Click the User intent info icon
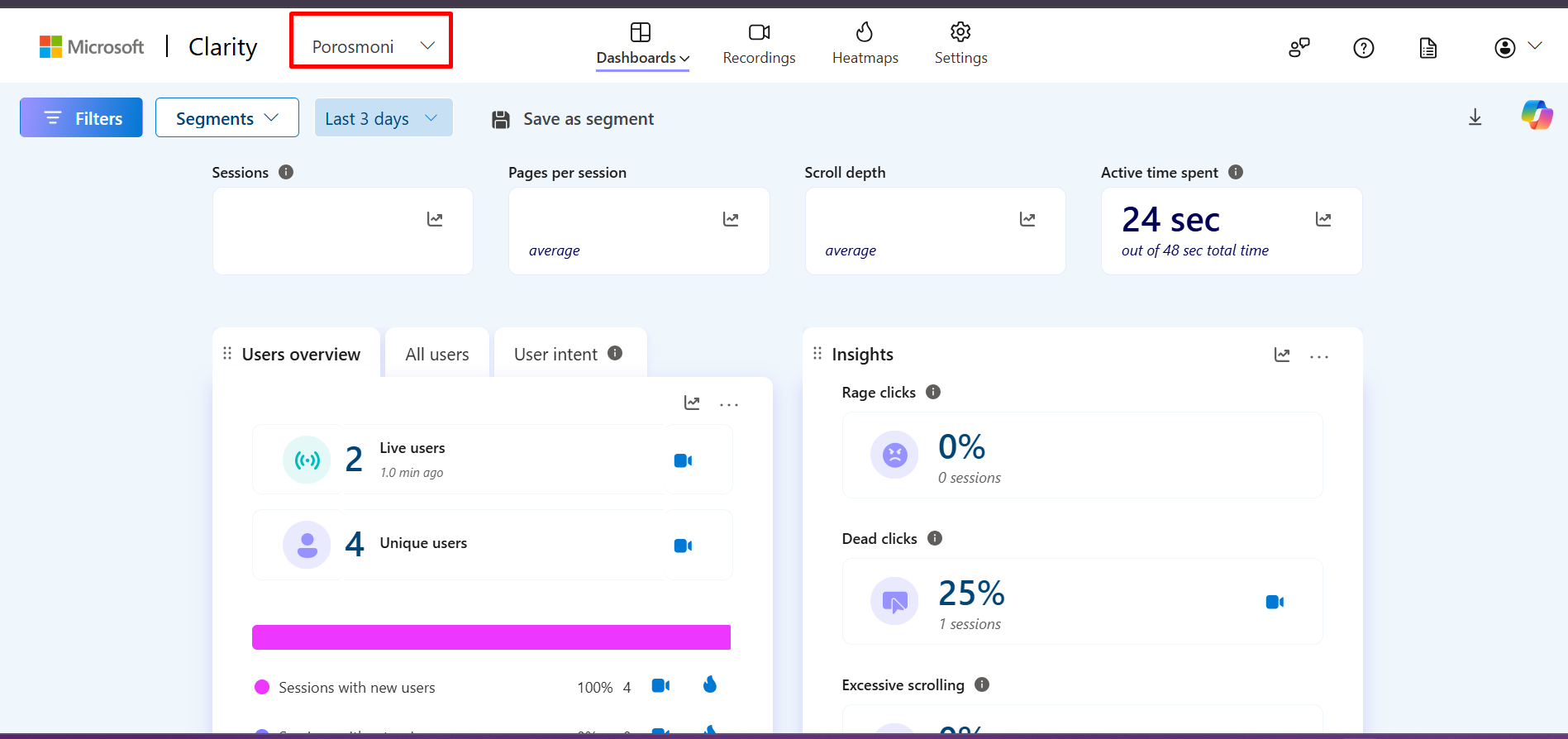This screenshot has height=739, width=1568. (x=615, y=353)
